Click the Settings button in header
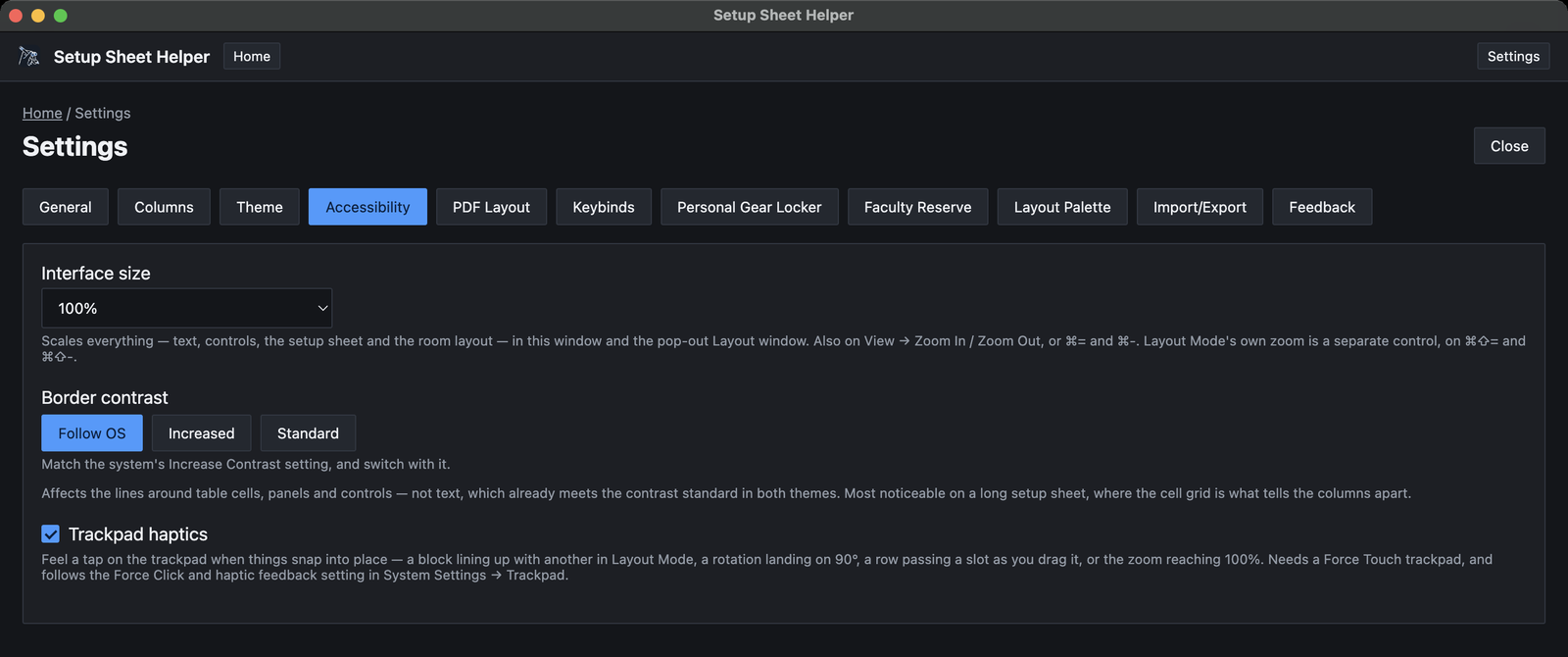The image size is (1568, 657). pos(1513,56)
